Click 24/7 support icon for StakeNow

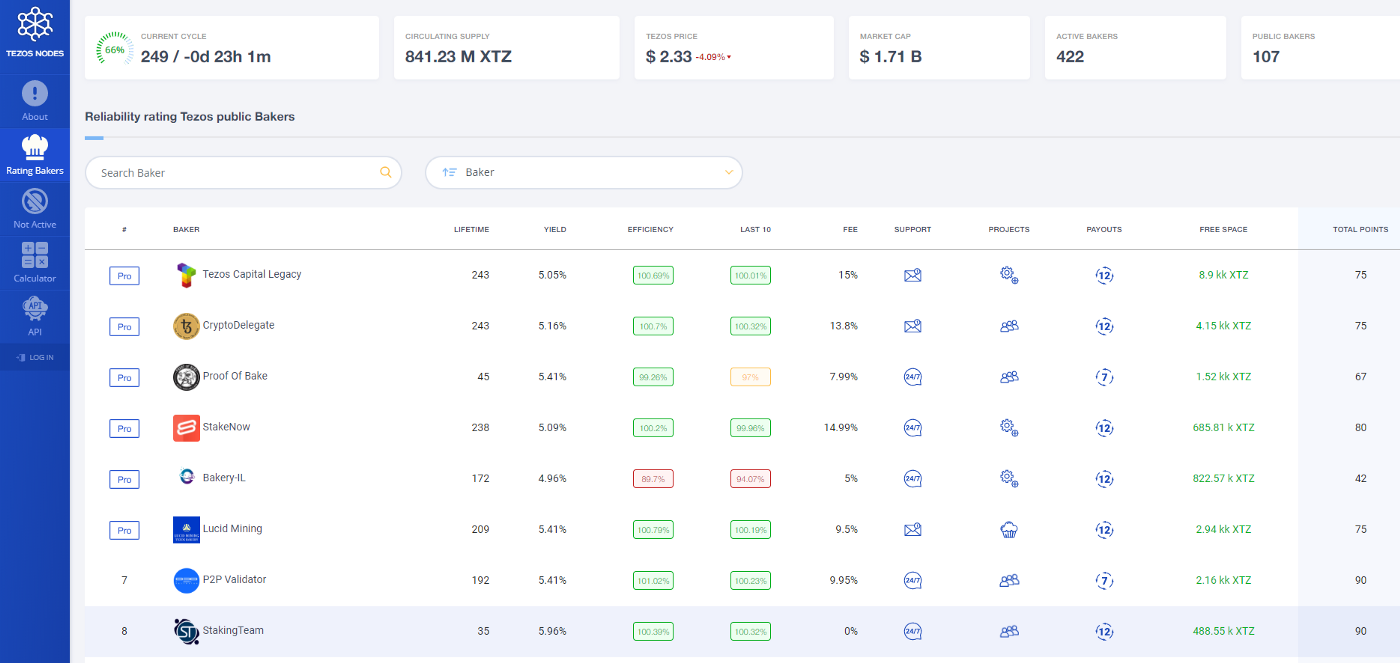coord(912,428)
